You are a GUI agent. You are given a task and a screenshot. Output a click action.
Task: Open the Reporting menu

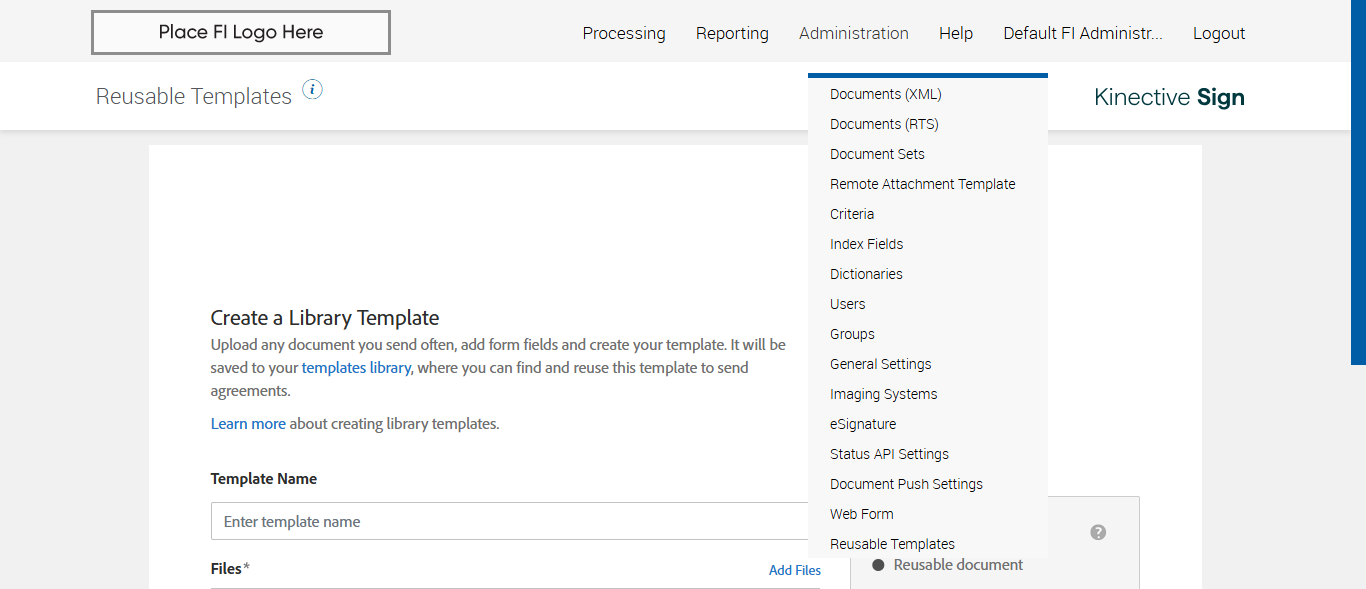pos(732,33)
